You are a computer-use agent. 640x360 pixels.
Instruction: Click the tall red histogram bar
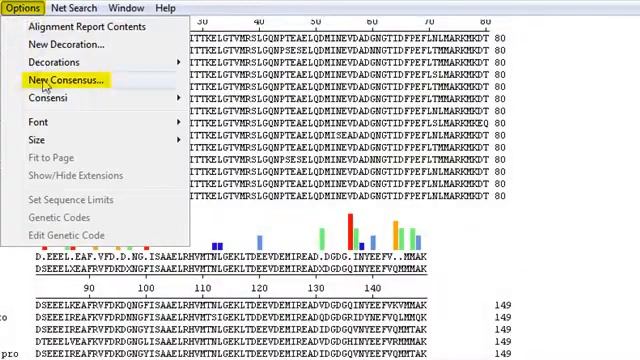coord(350,231)
